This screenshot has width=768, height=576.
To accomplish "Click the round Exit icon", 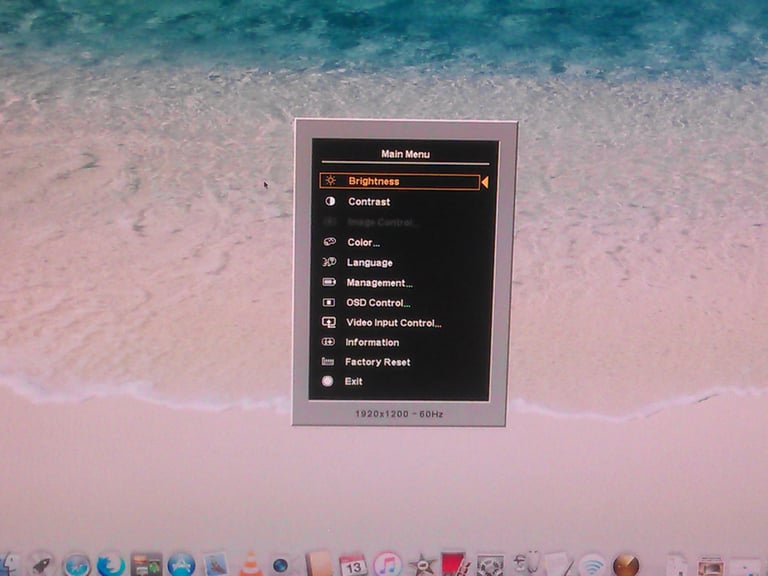I will (x=327, y=381).
